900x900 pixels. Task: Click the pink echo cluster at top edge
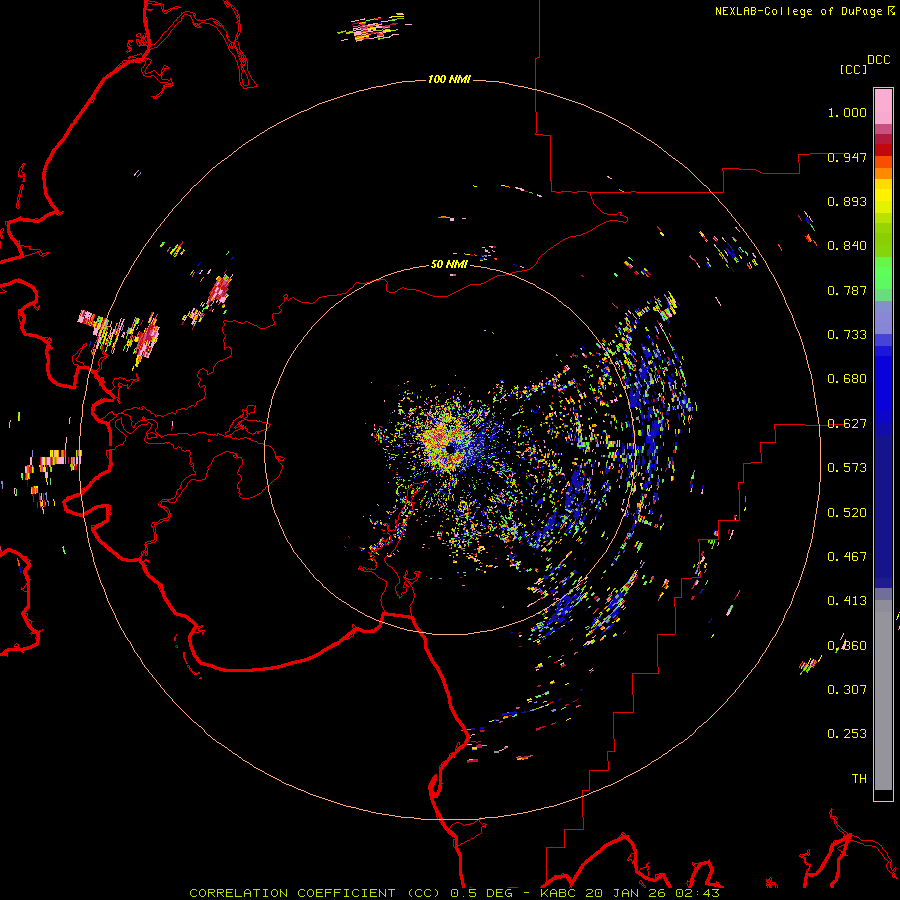pyautogui.click(x=374, y=28)
